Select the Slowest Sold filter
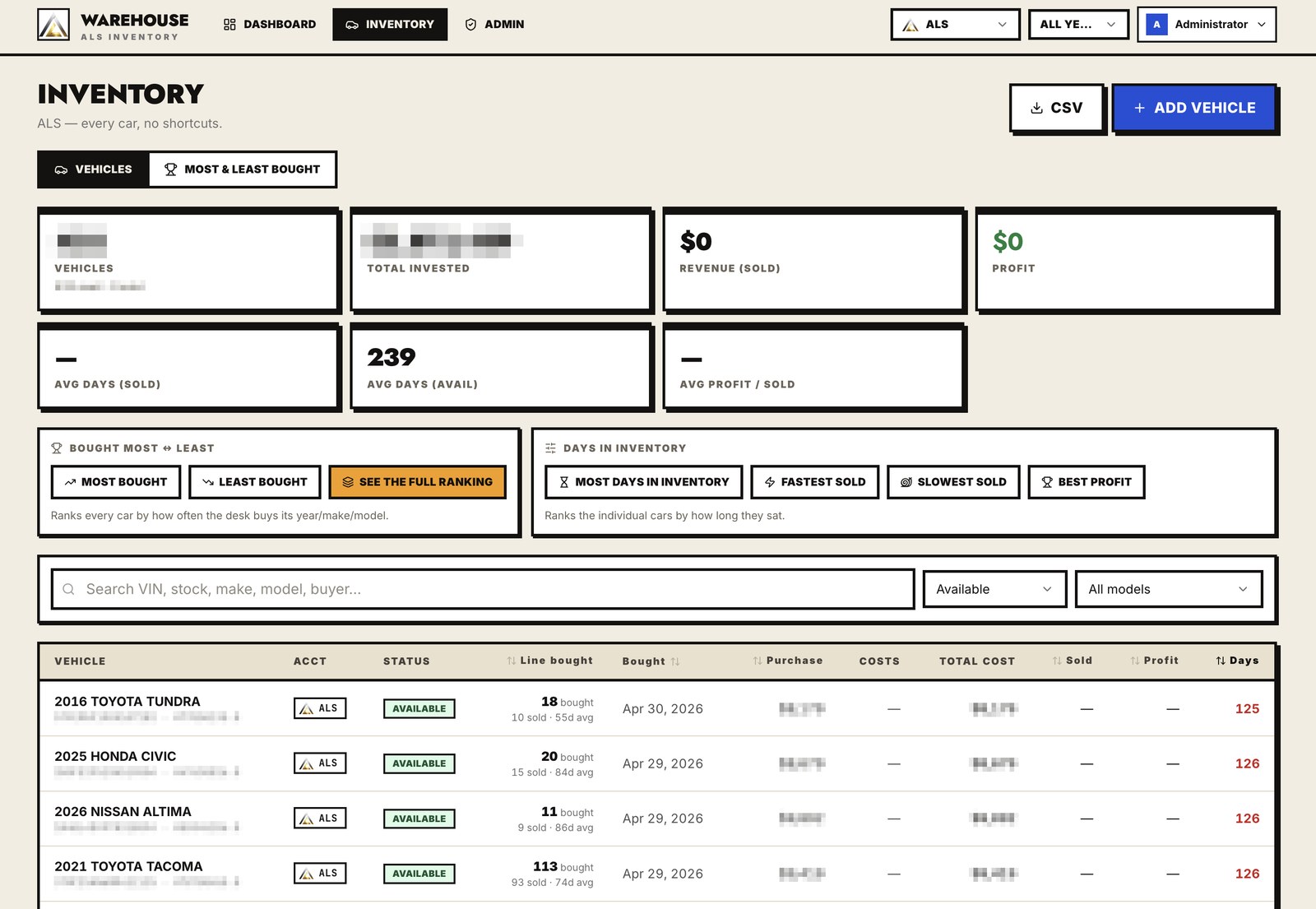This screenshot has width=1316, height=909. coord(953,482)
